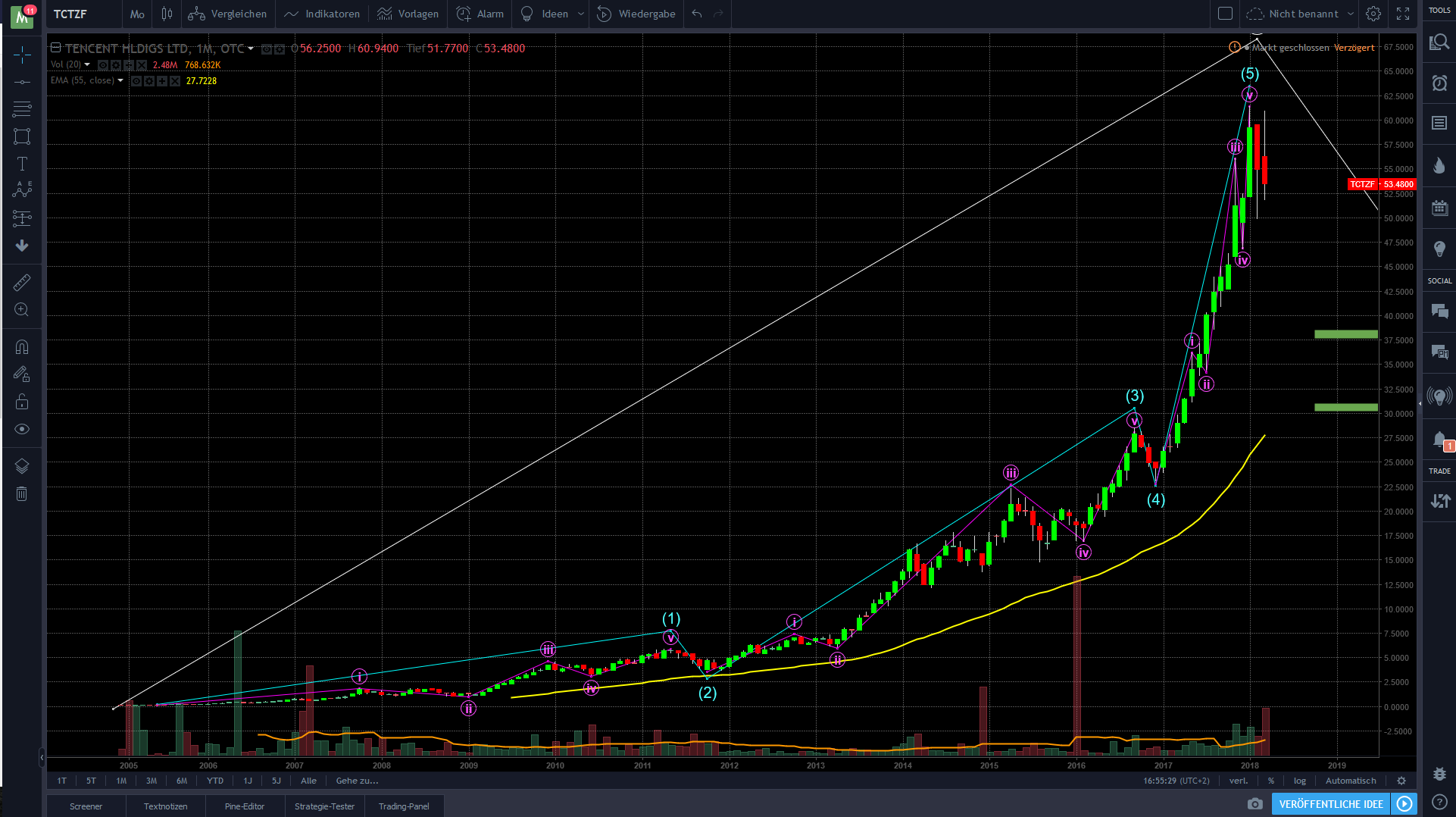Open the chart patterns tool

22,191
